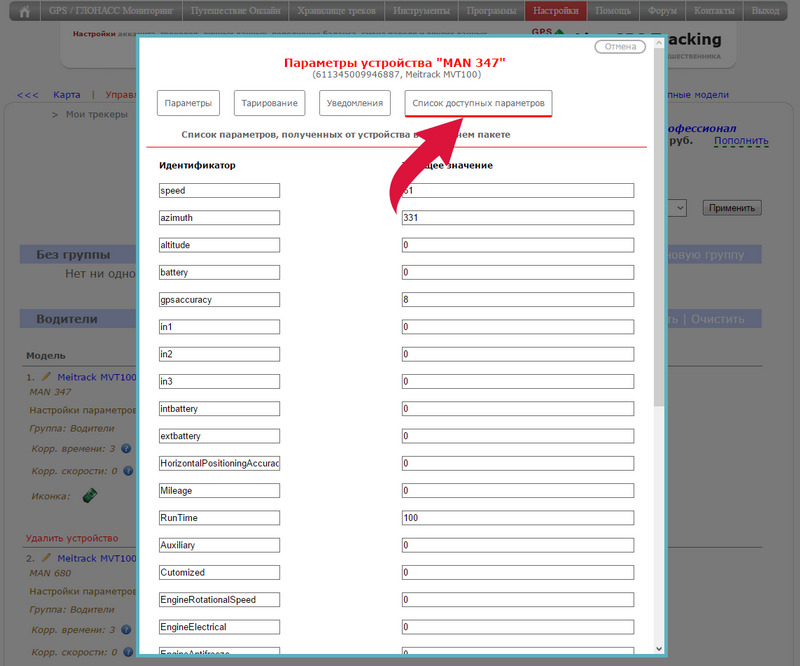The width and height of the screenshot is (800, 666).
Task: Click the pencil icon next to first Meitrack MVT100
Action: (x=46, y=376)
